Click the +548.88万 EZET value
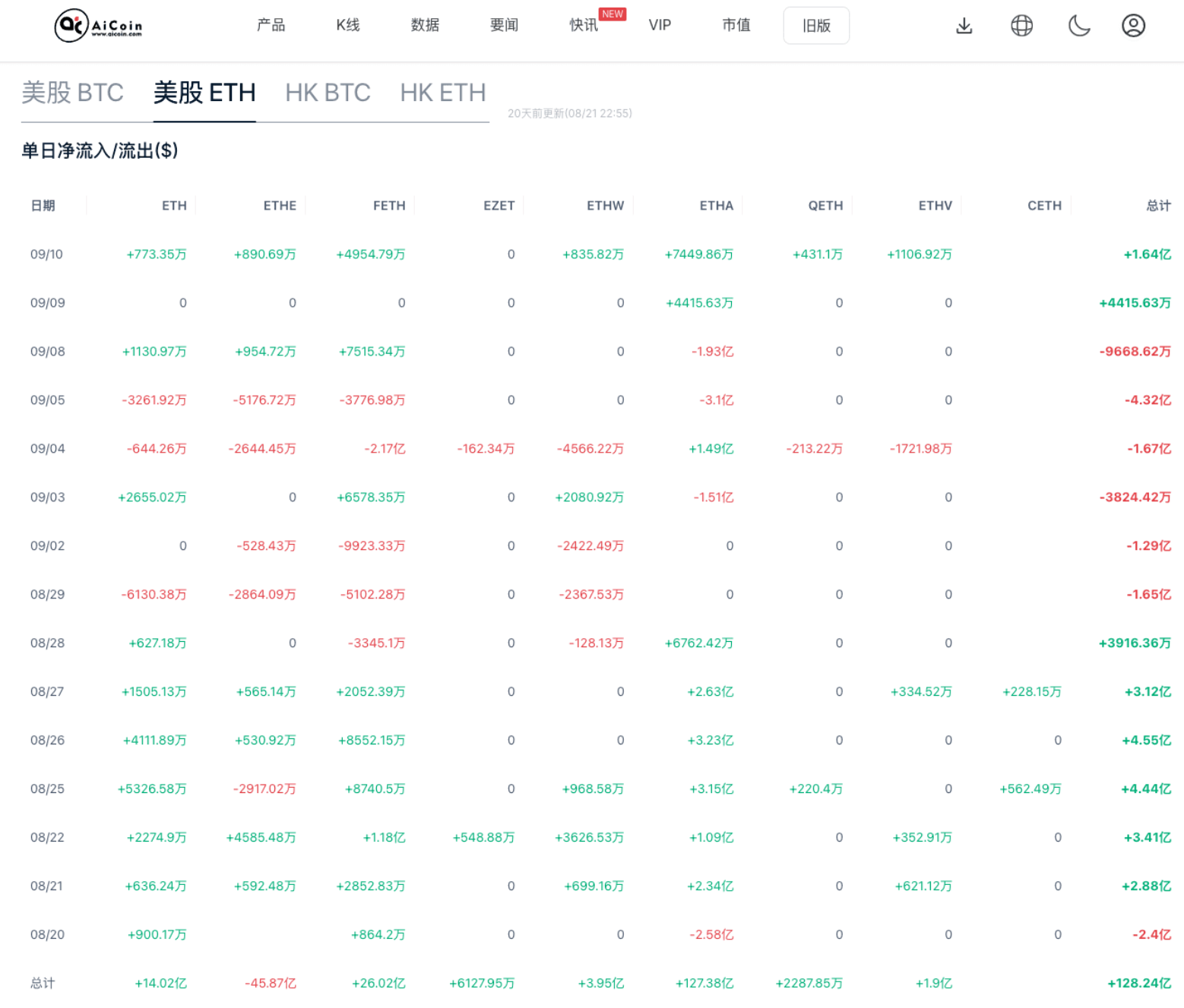 (483, 838)
